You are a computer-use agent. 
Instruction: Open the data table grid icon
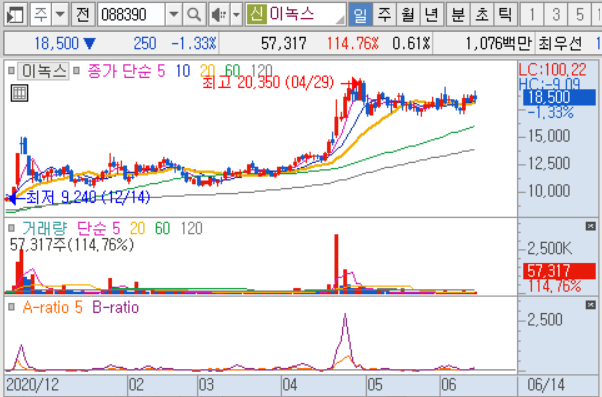point(19,93)
